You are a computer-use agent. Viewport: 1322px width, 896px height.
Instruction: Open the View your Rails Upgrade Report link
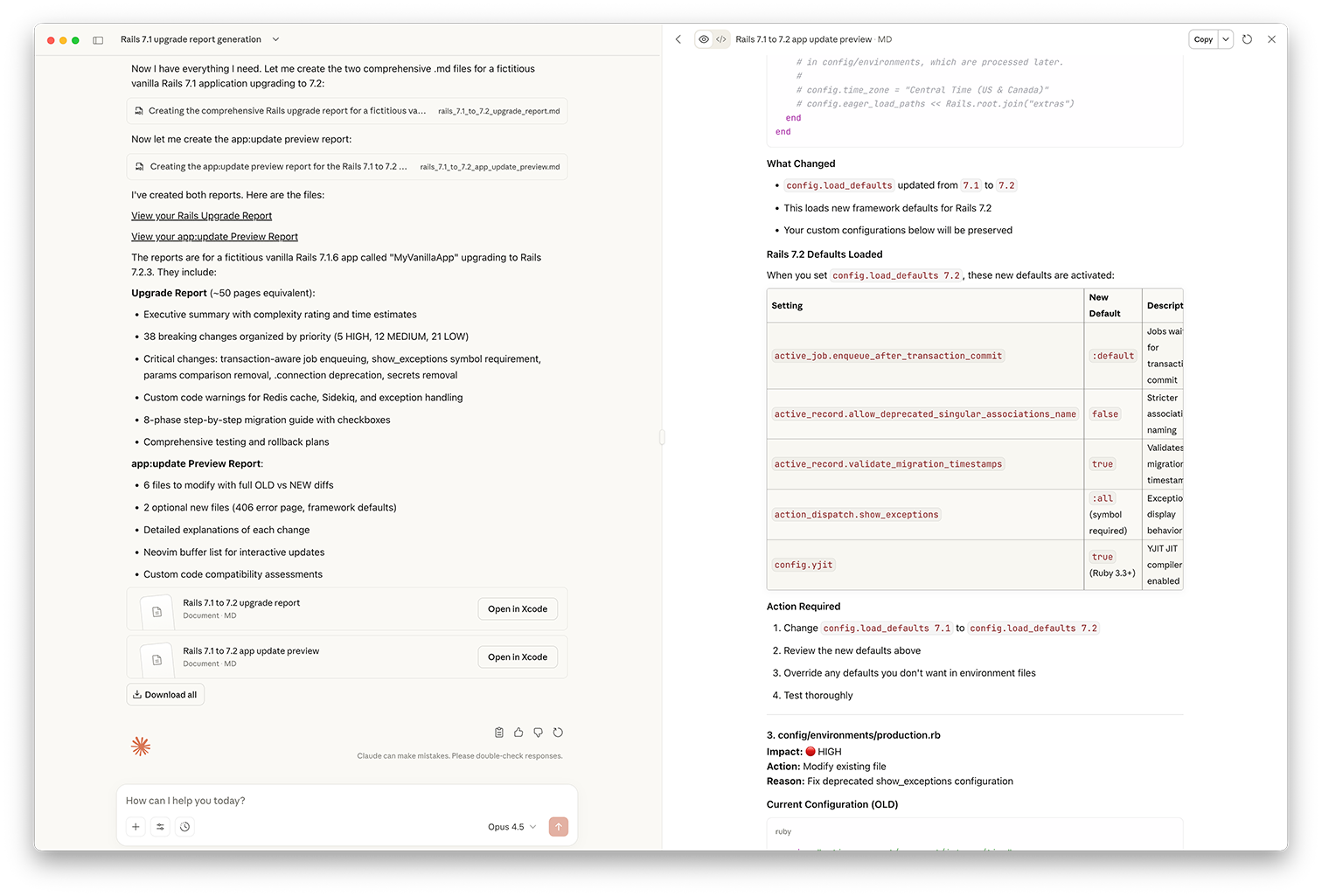pyautogui.click(x=201, y=215)
